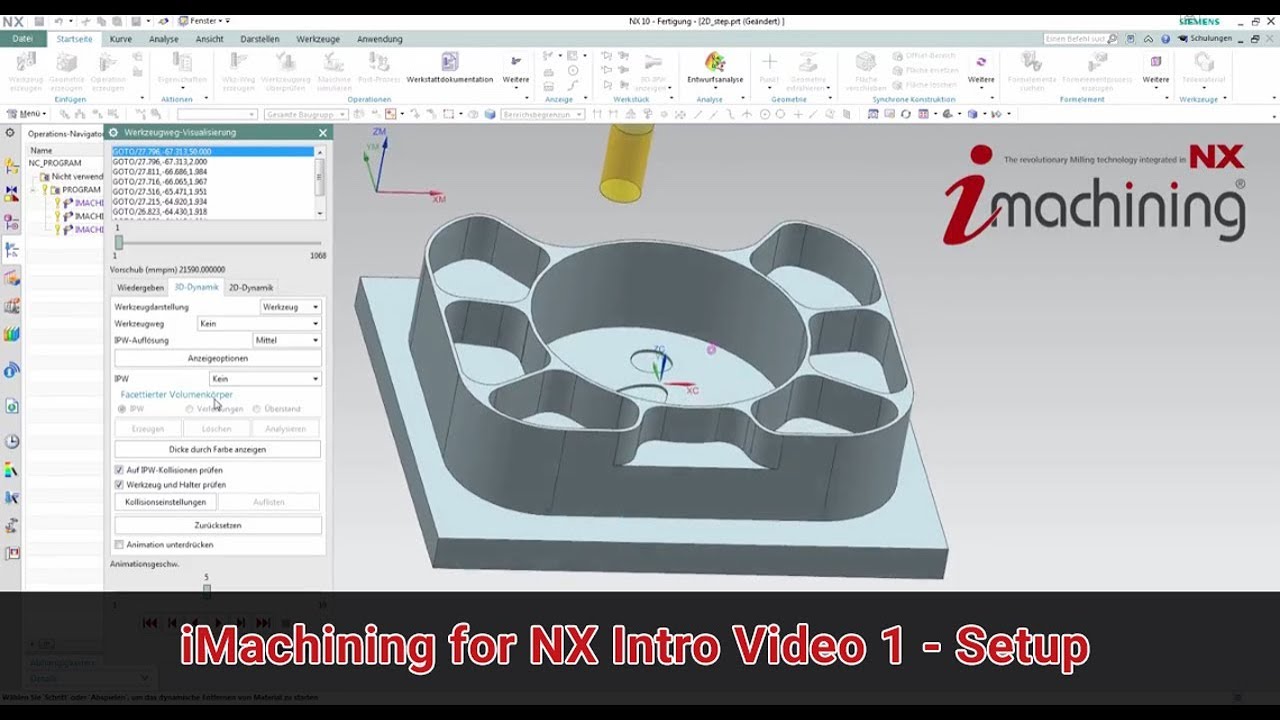Screen dimensions: 1280x720
Task: Click the command finder search field
Action: pyautogui.click(x=1076, y=39)
